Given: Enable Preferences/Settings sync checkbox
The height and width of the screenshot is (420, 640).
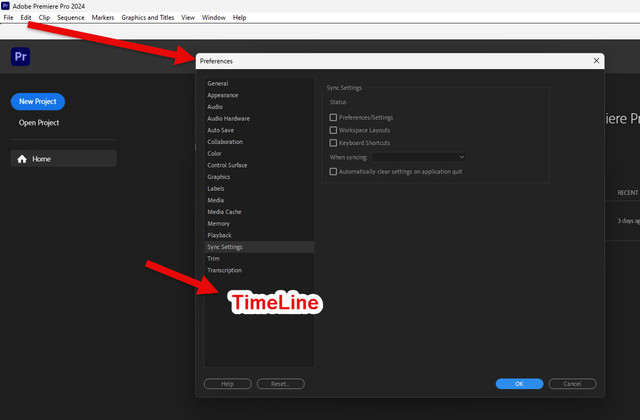Looking at the screenshot, I should 333,118.
